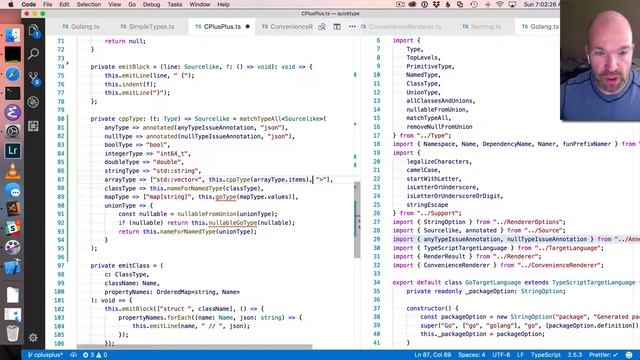Viewport: 640px width, 360px height.
Task: Change encoding via UTF-8 in status bar
Action: pos(501,355)
